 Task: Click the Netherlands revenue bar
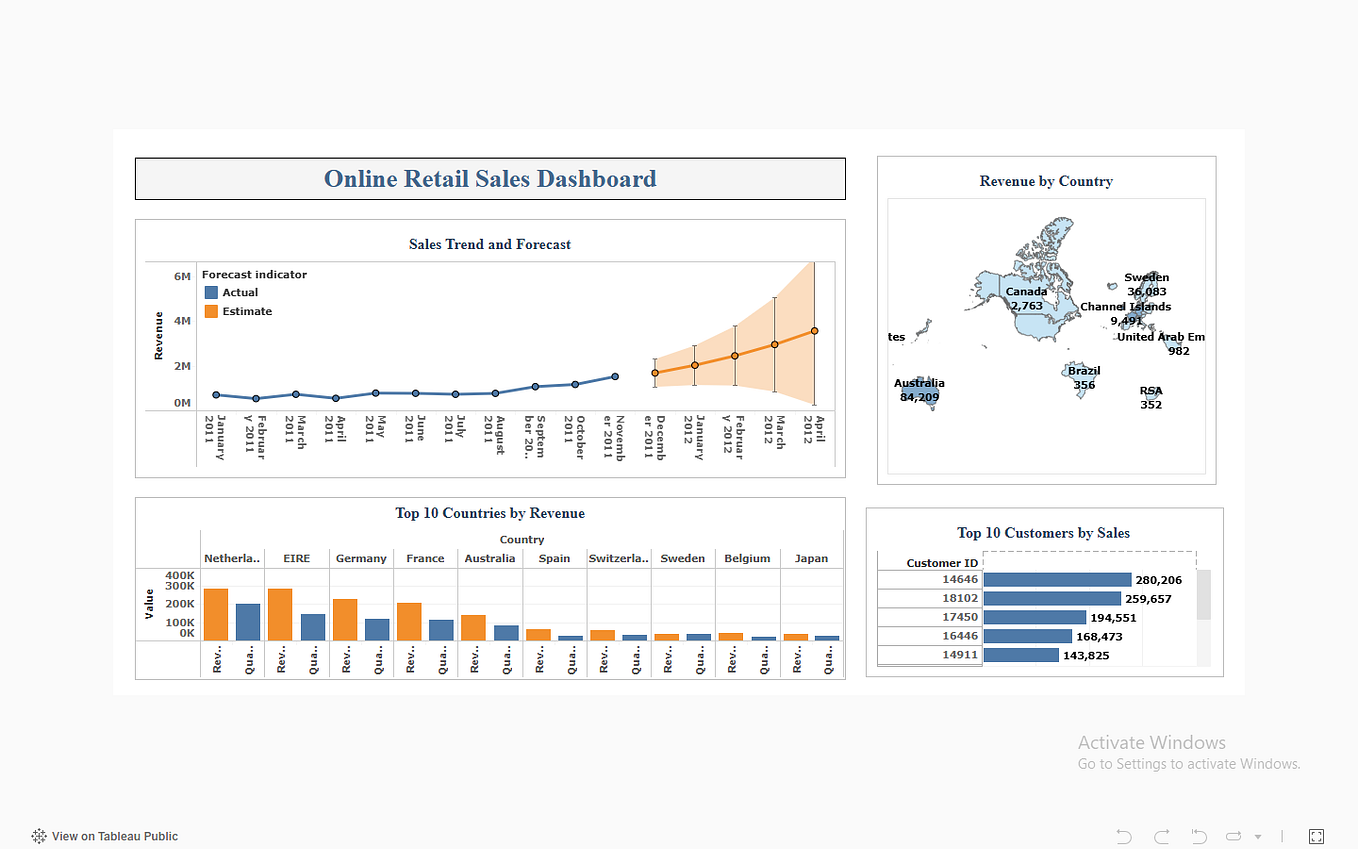[217, 612]
